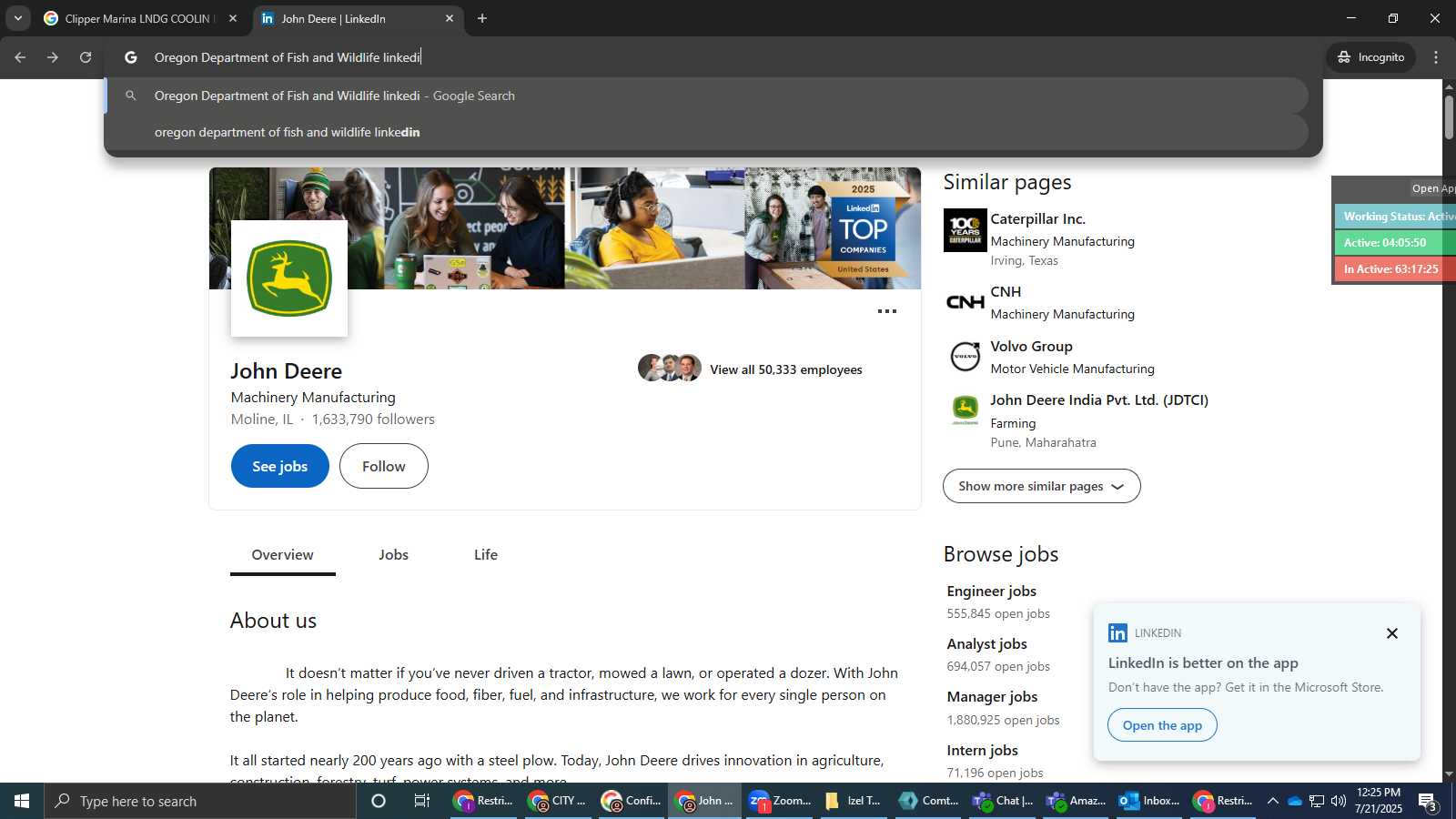Open the Windows Start menu
This screenshot has width=1456, height=819.
point(22,801)
